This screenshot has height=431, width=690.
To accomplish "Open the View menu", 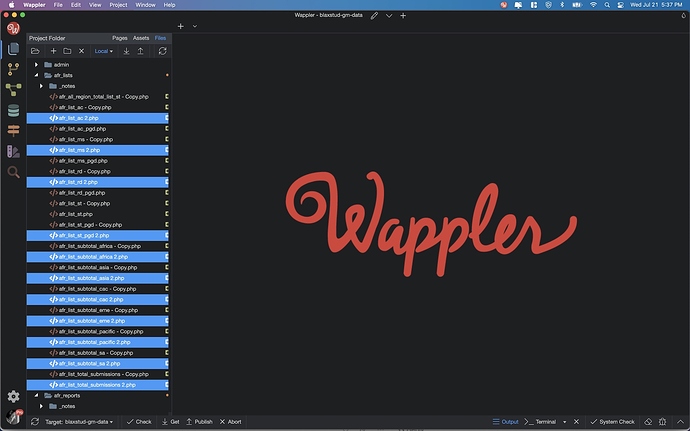I will (95, 5).
